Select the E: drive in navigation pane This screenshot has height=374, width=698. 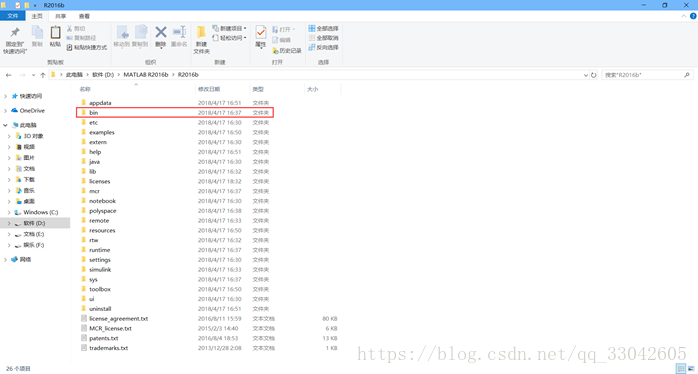[x=34, y=234]
